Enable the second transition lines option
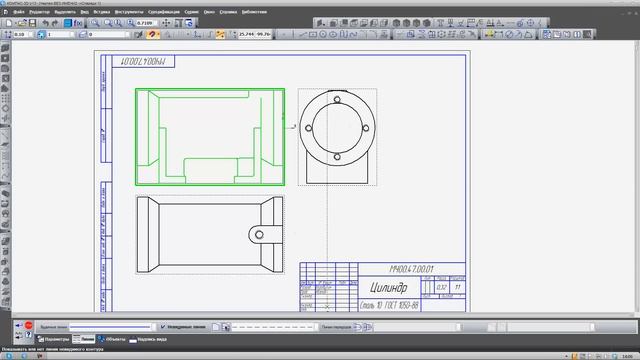 click(367, 327)
